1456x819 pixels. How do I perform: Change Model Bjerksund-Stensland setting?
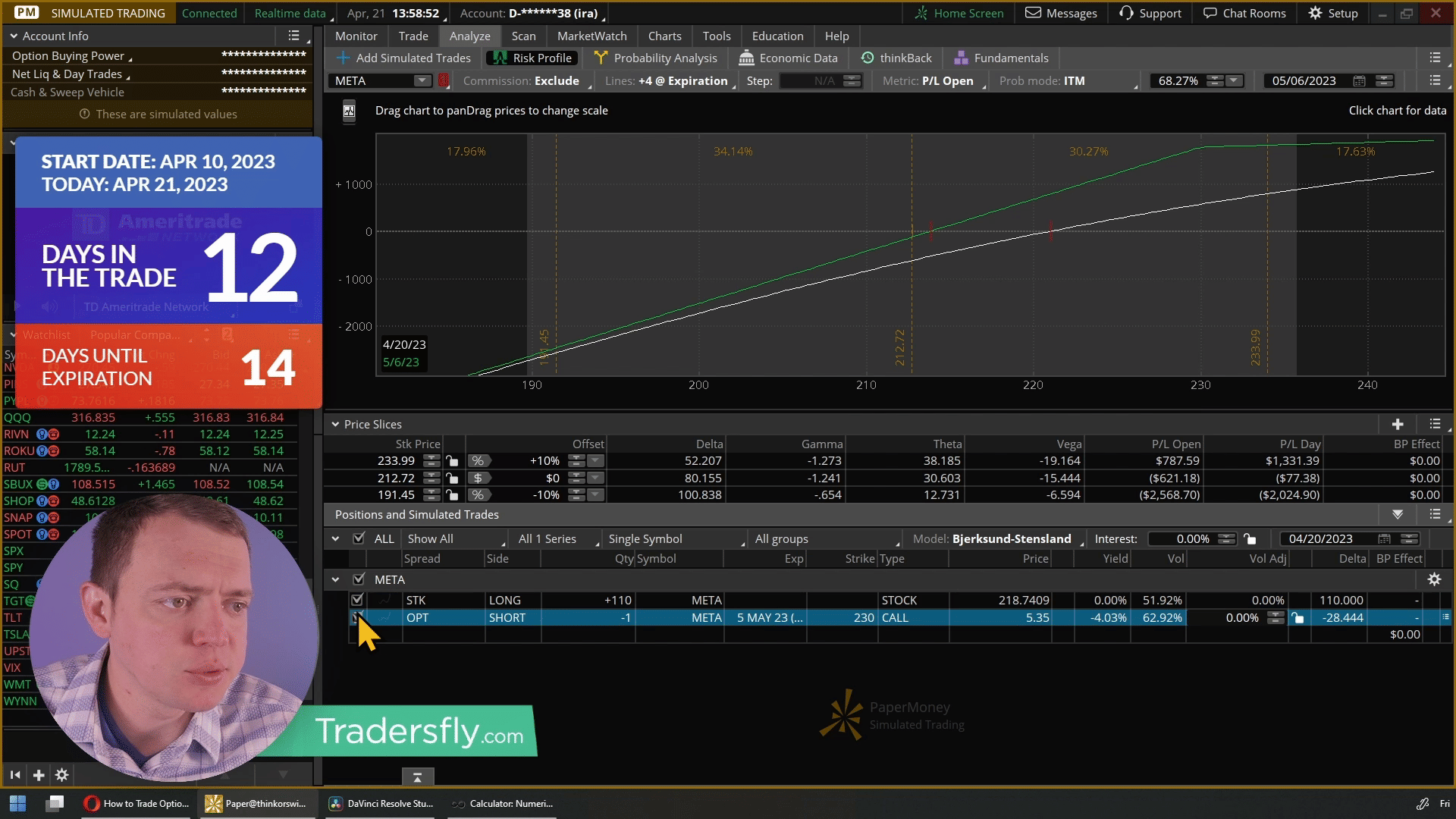pyautogui.click(x=998, y=538)
